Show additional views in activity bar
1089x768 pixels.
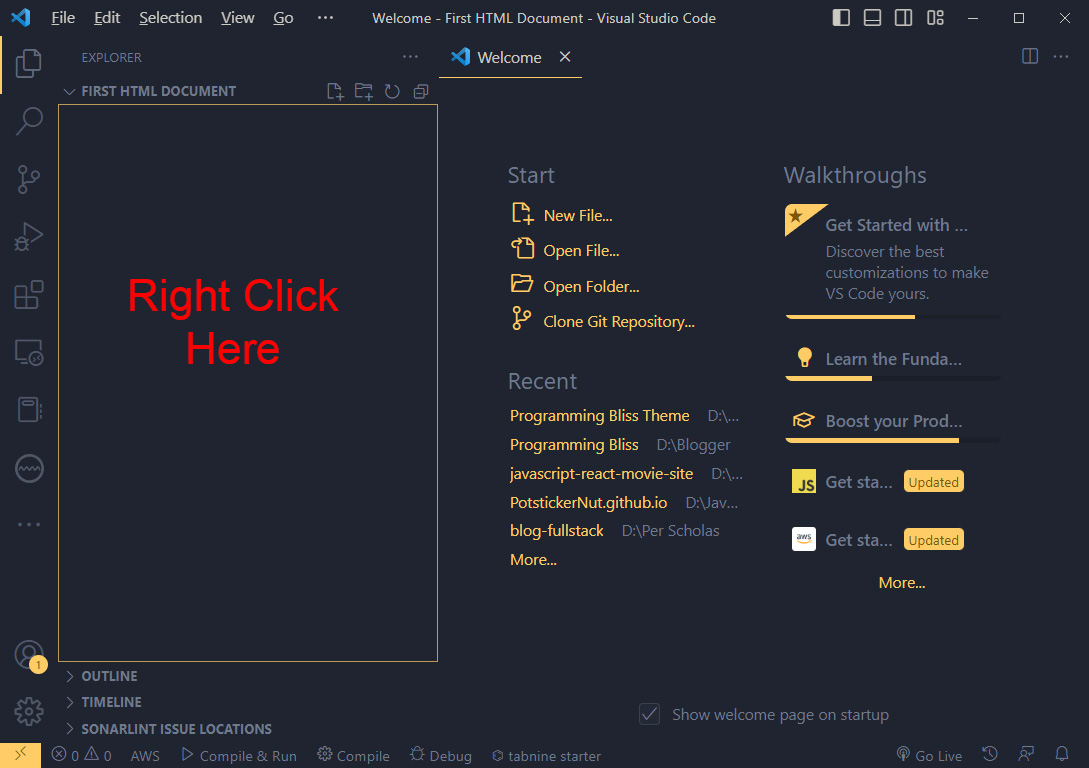click(28, 524)
